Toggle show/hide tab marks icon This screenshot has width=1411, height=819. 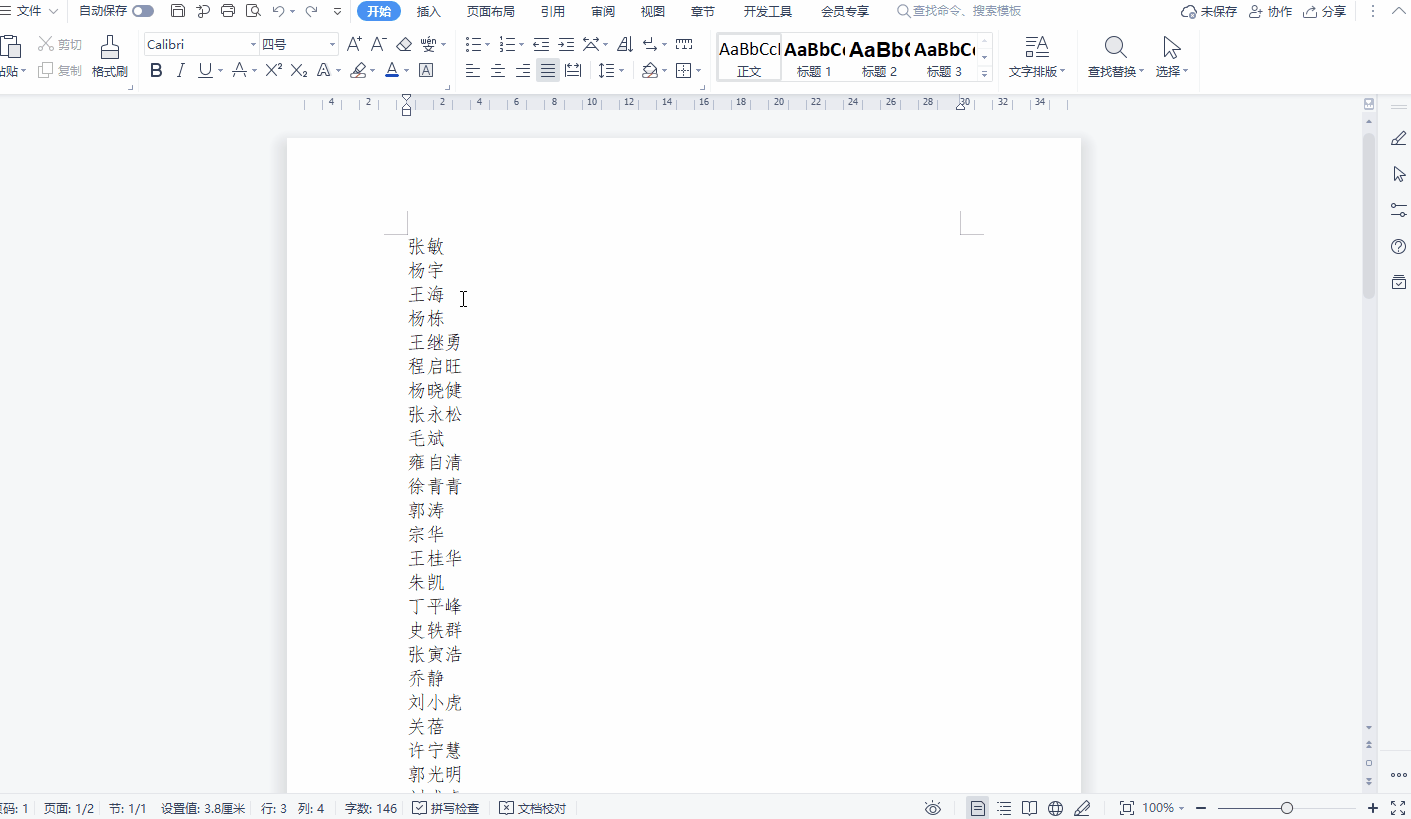click(x=684, y=44)
